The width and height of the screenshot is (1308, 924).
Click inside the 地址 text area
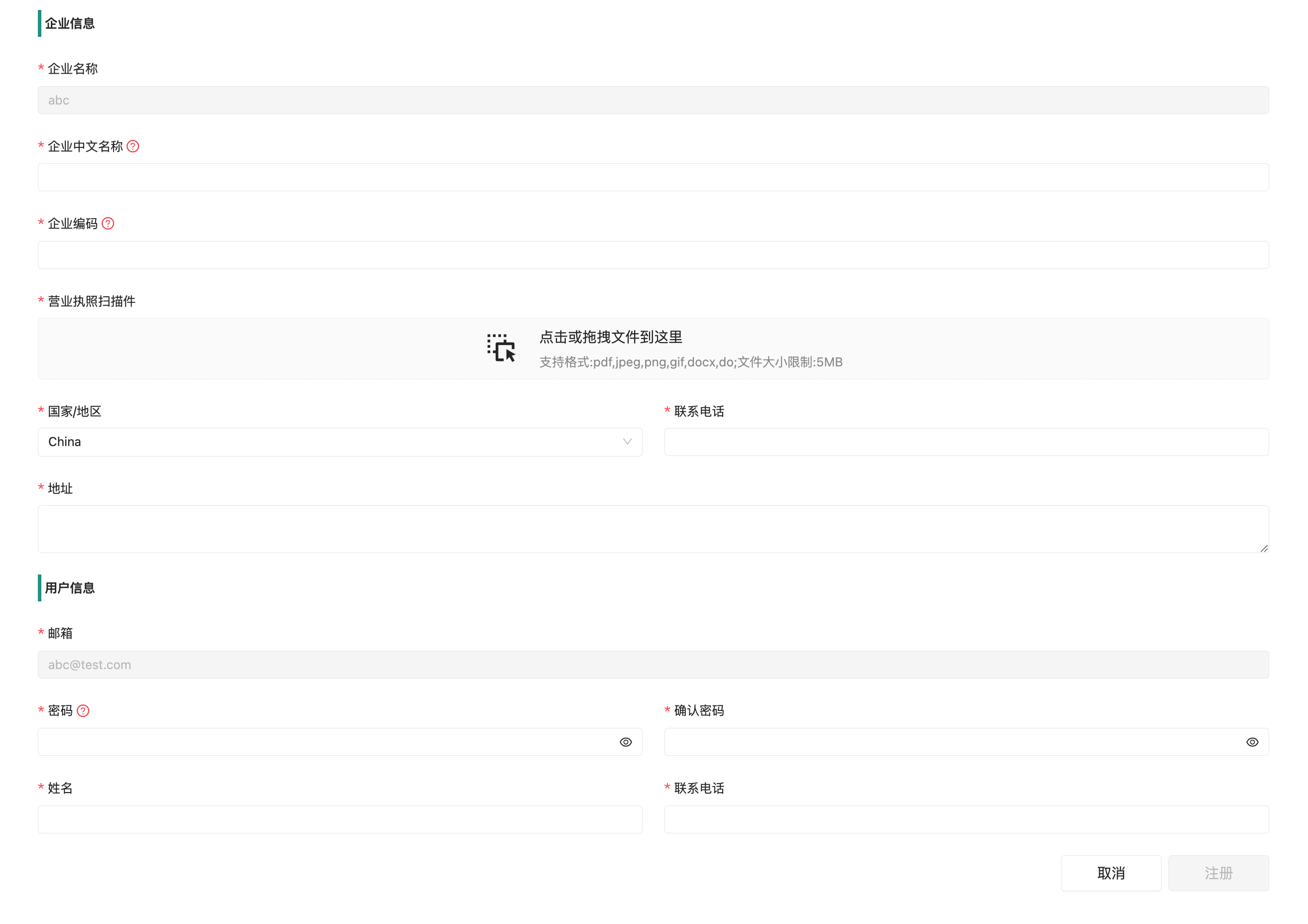pos(653,528)
